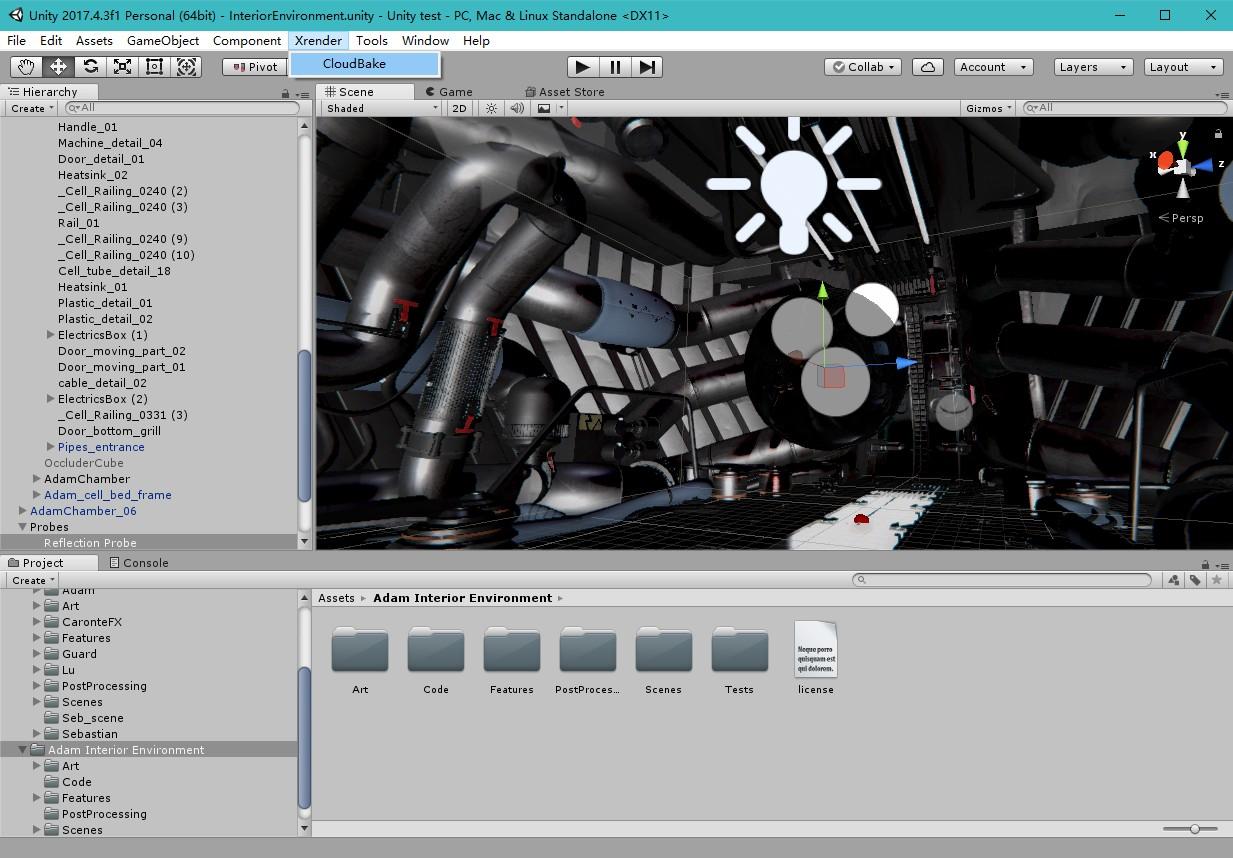Click the Collab button
The image size is (1233, 858).
coord(862,67)
